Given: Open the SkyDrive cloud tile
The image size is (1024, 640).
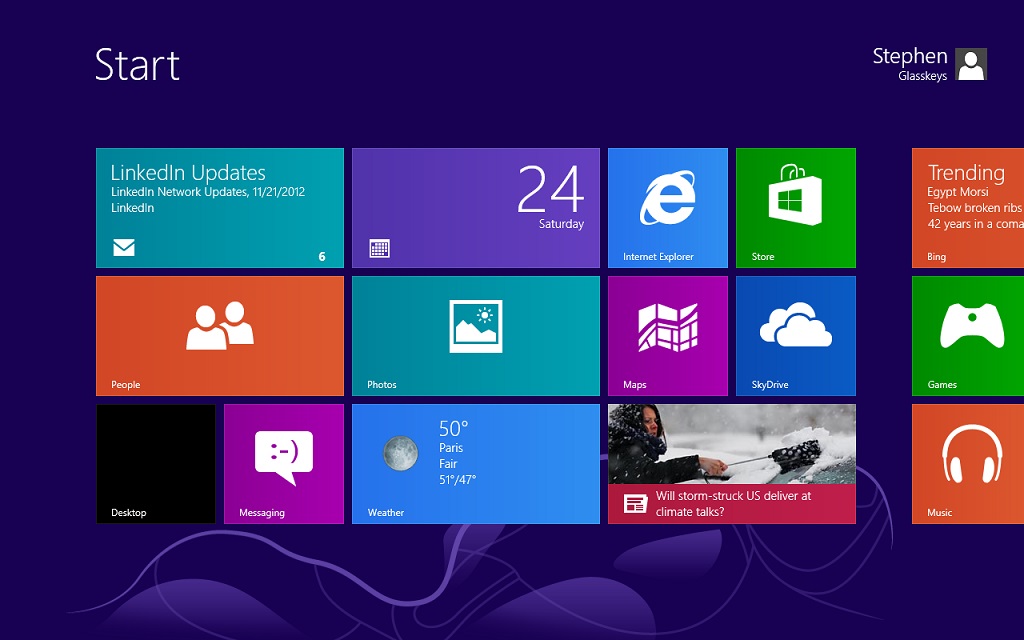Looking at the screenshot, I should (795, 335).
